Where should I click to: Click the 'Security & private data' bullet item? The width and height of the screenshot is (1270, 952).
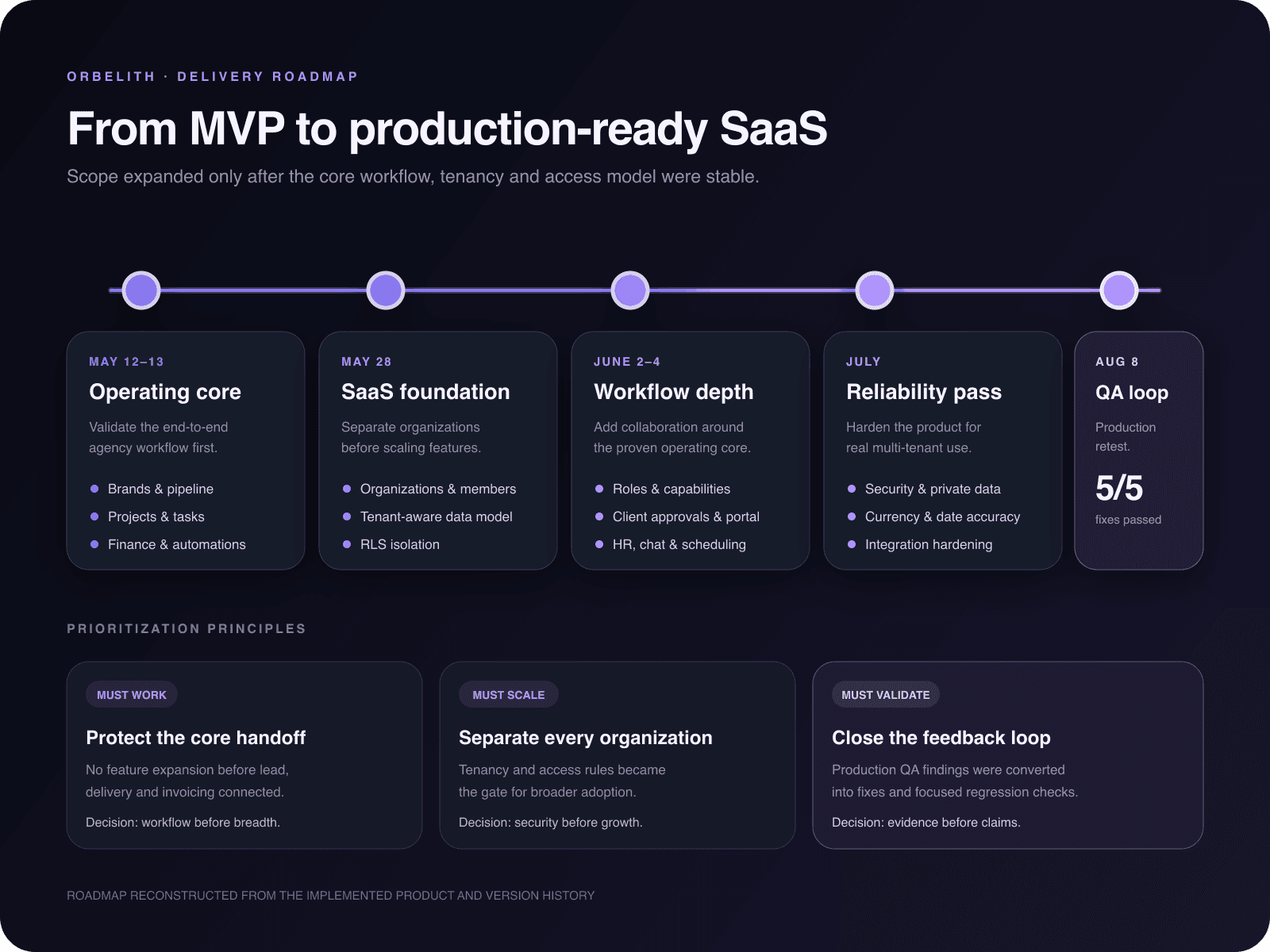click(924, 489)
